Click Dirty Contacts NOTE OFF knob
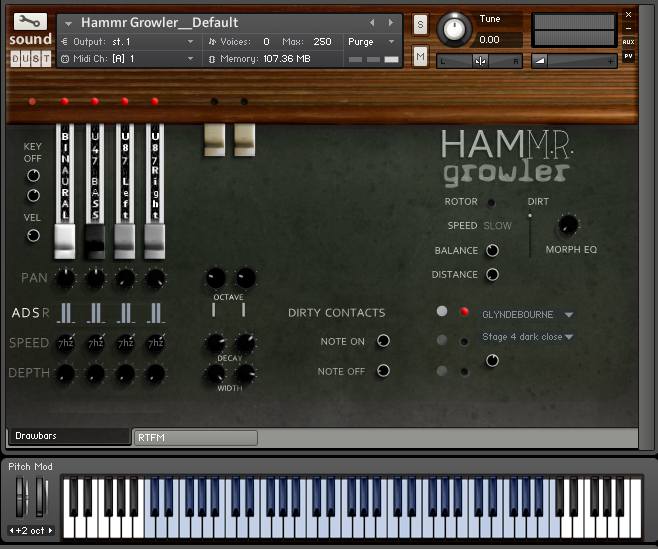The image size is (658, 549). point(383,371)
